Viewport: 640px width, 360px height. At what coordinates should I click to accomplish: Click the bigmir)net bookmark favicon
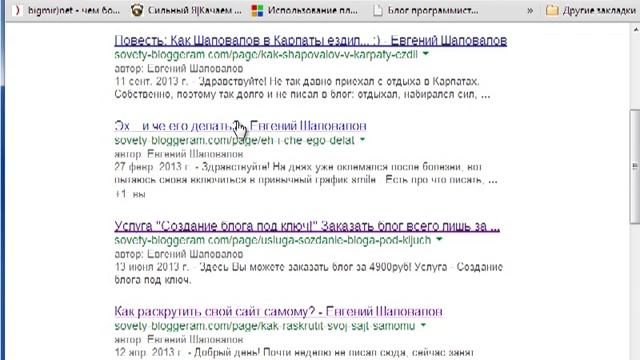coord(18,11)
